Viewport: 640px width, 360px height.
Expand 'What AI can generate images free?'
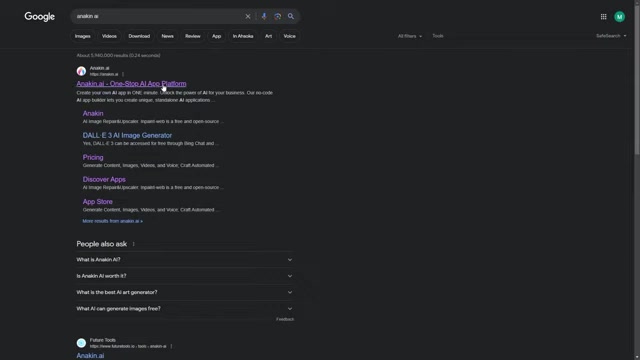click(184, 309)
